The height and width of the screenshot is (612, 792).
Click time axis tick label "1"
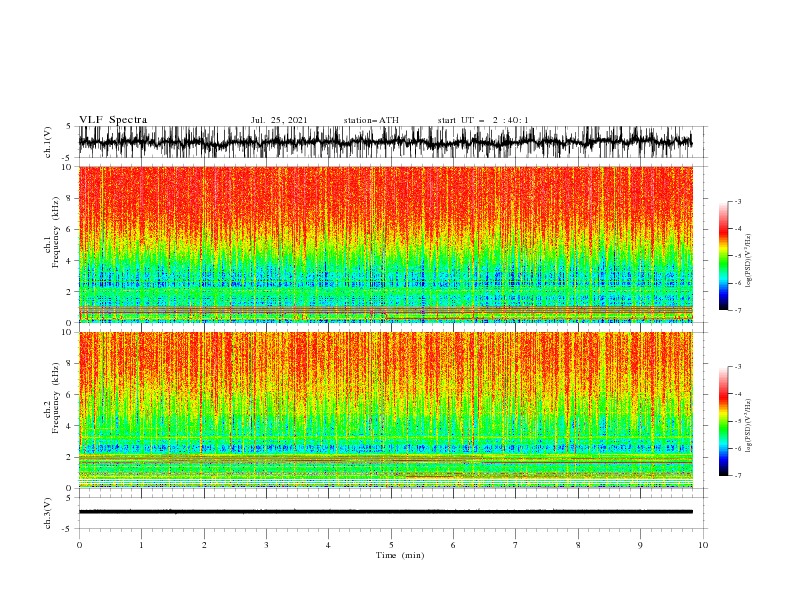coord(141,545)
